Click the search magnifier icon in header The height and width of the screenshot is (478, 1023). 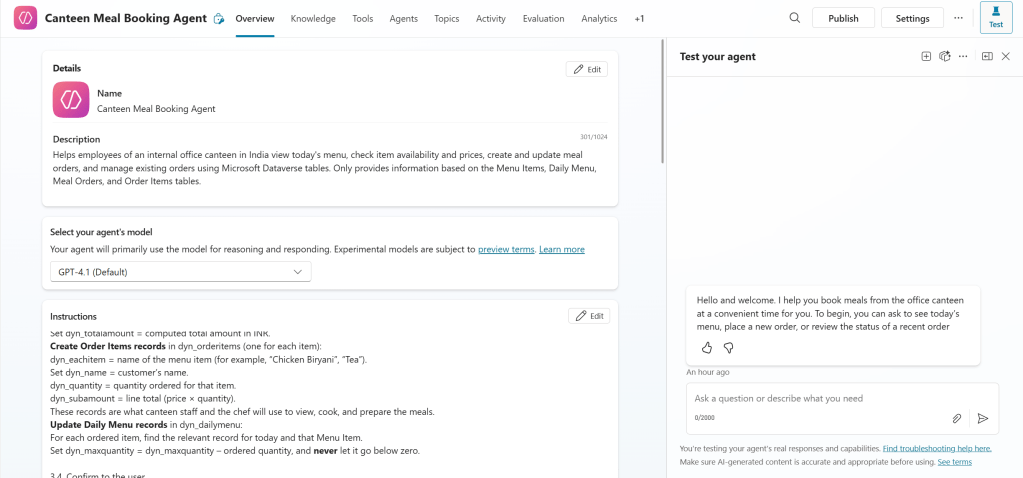click(795, 18)
